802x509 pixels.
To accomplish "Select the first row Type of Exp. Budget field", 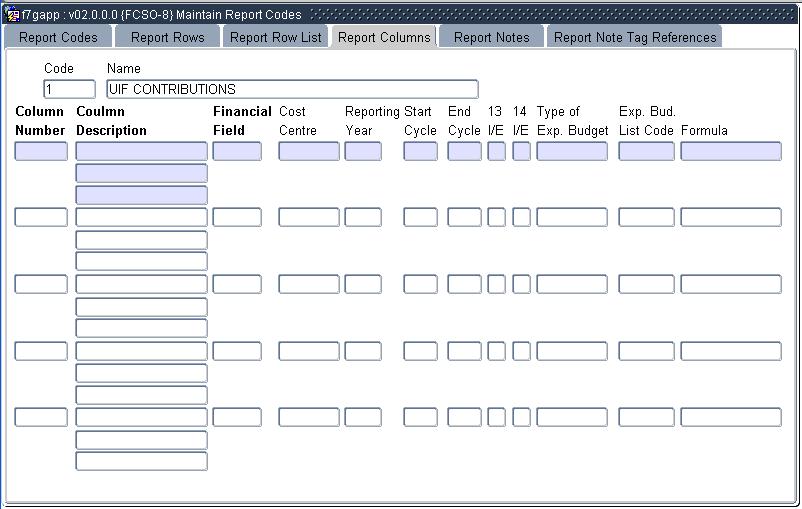I will (572, 151).
